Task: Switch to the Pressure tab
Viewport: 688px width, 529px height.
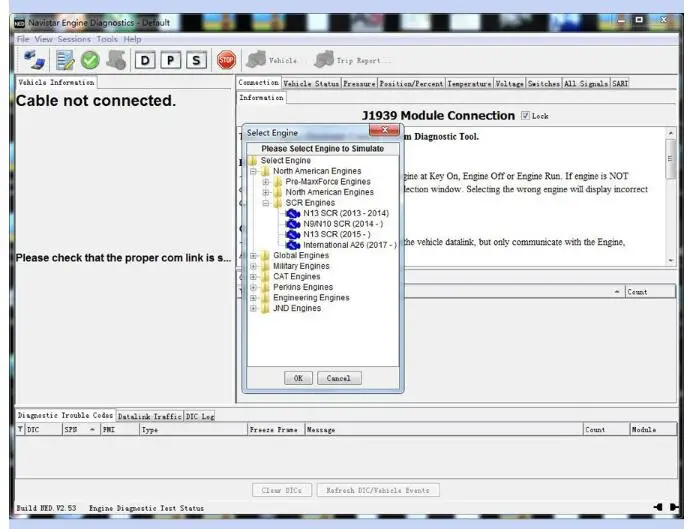Action: 359,83
